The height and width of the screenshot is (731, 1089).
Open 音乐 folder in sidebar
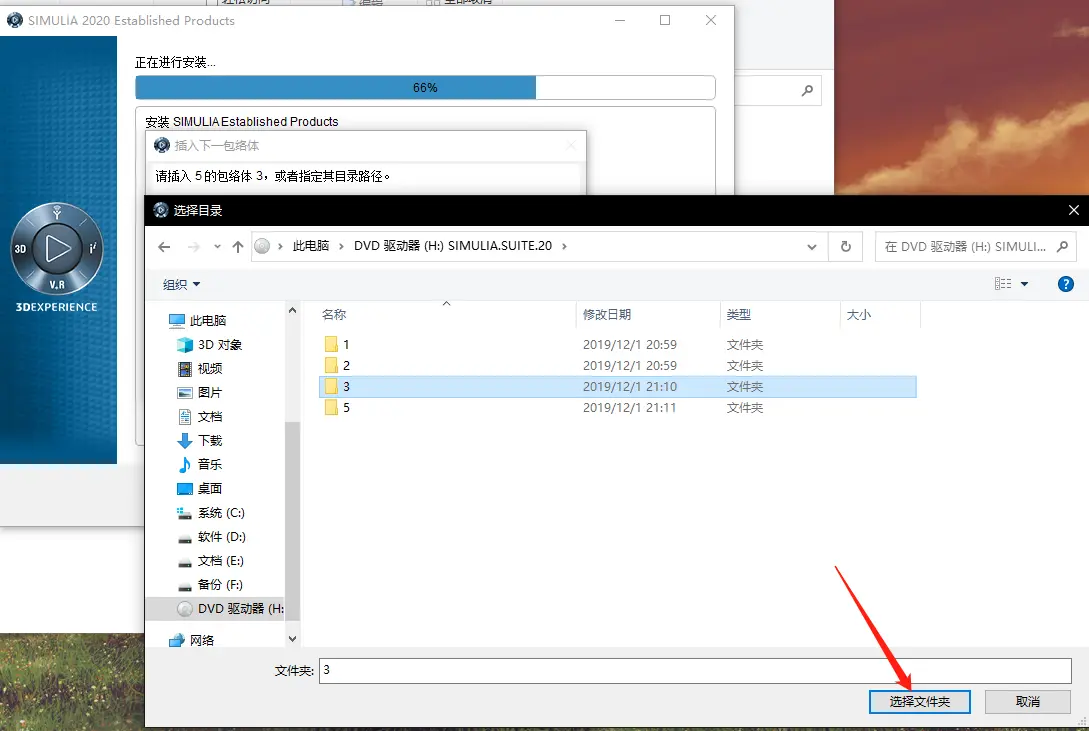[x=200, y=464]
